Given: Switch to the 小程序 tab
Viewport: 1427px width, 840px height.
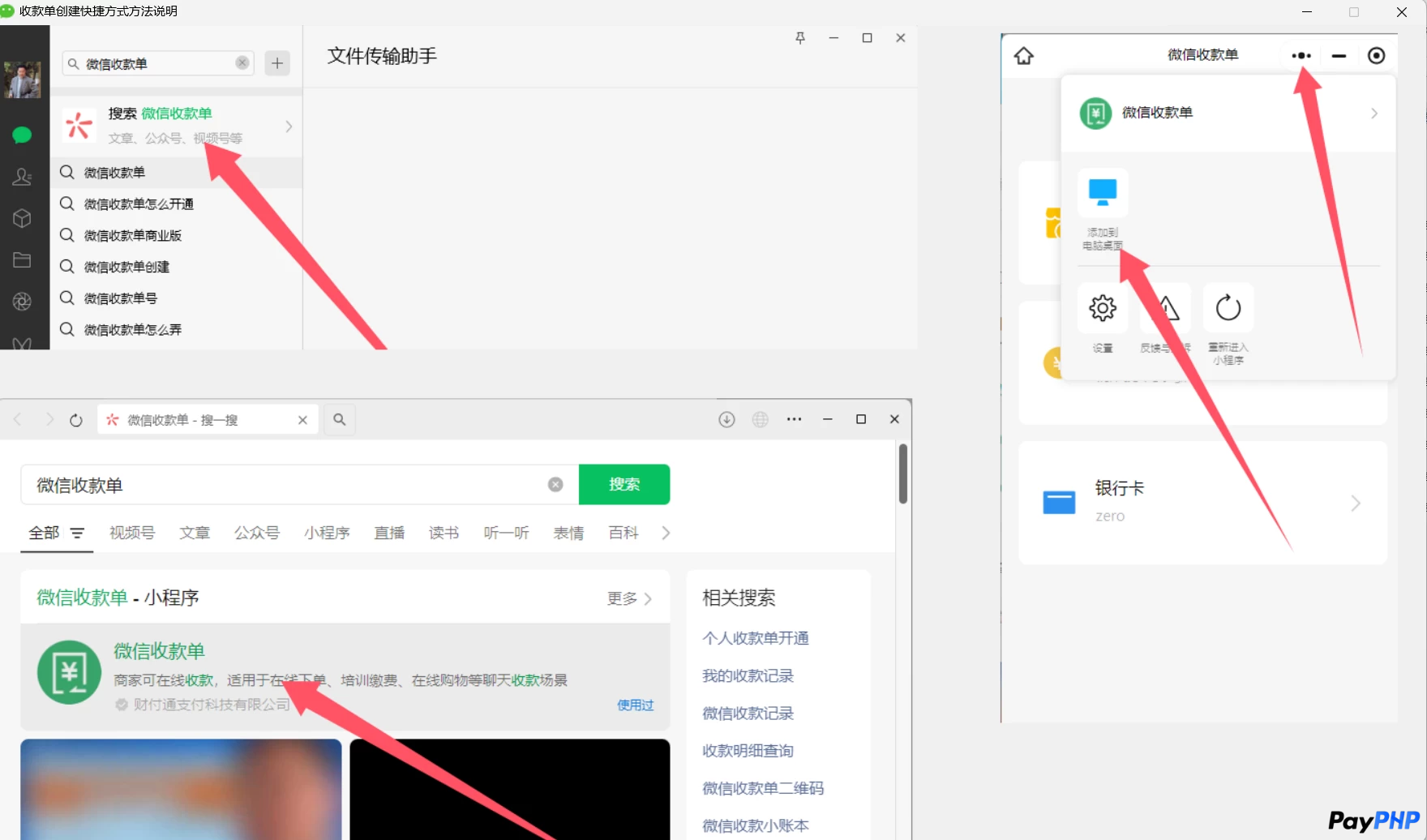Looking at the screenshot, I should [x=327, y=533].
